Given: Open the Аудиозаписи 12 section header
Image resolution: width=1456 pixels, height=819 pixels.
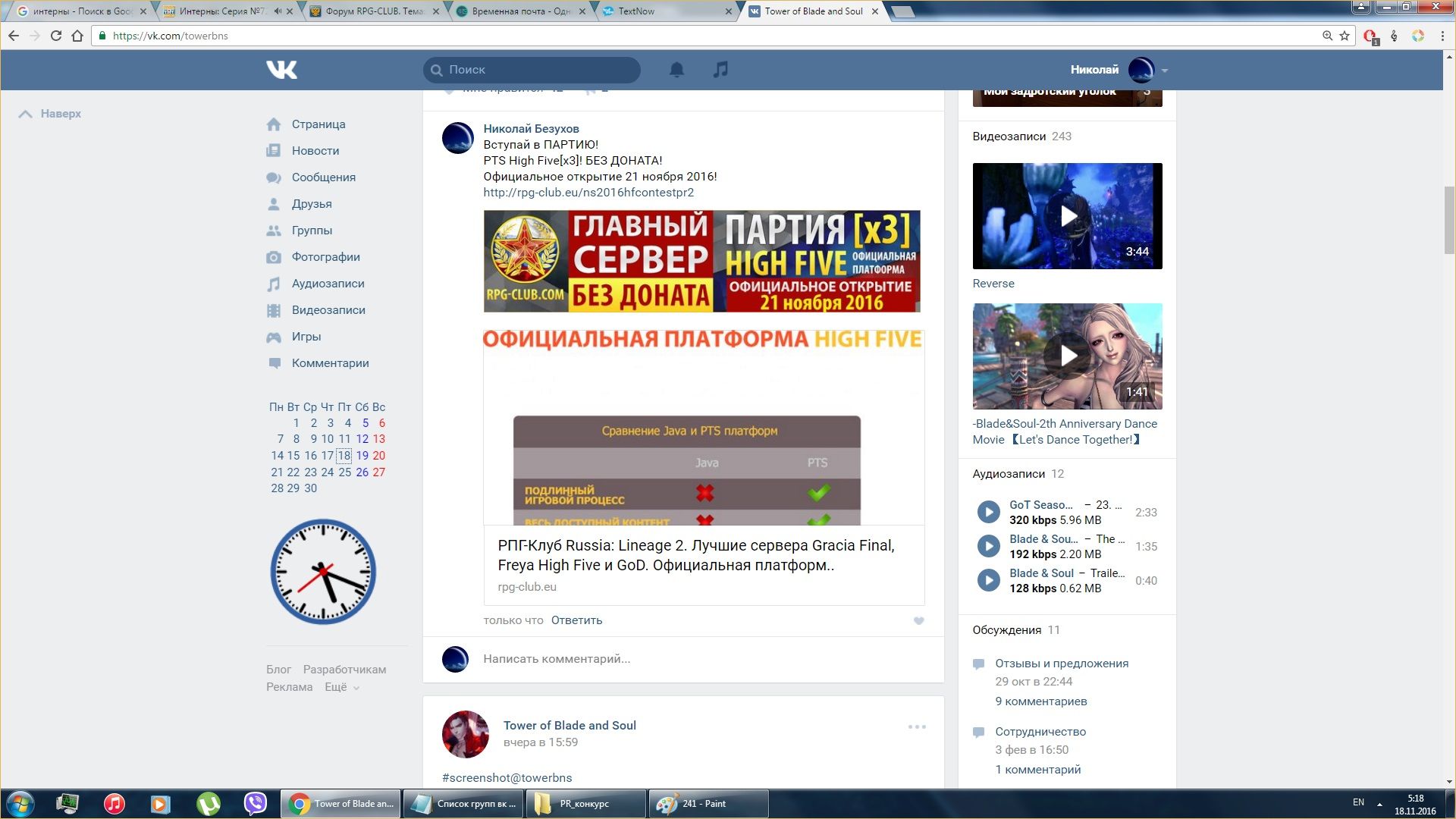Looking at the screenshot, I should 1018,474.
